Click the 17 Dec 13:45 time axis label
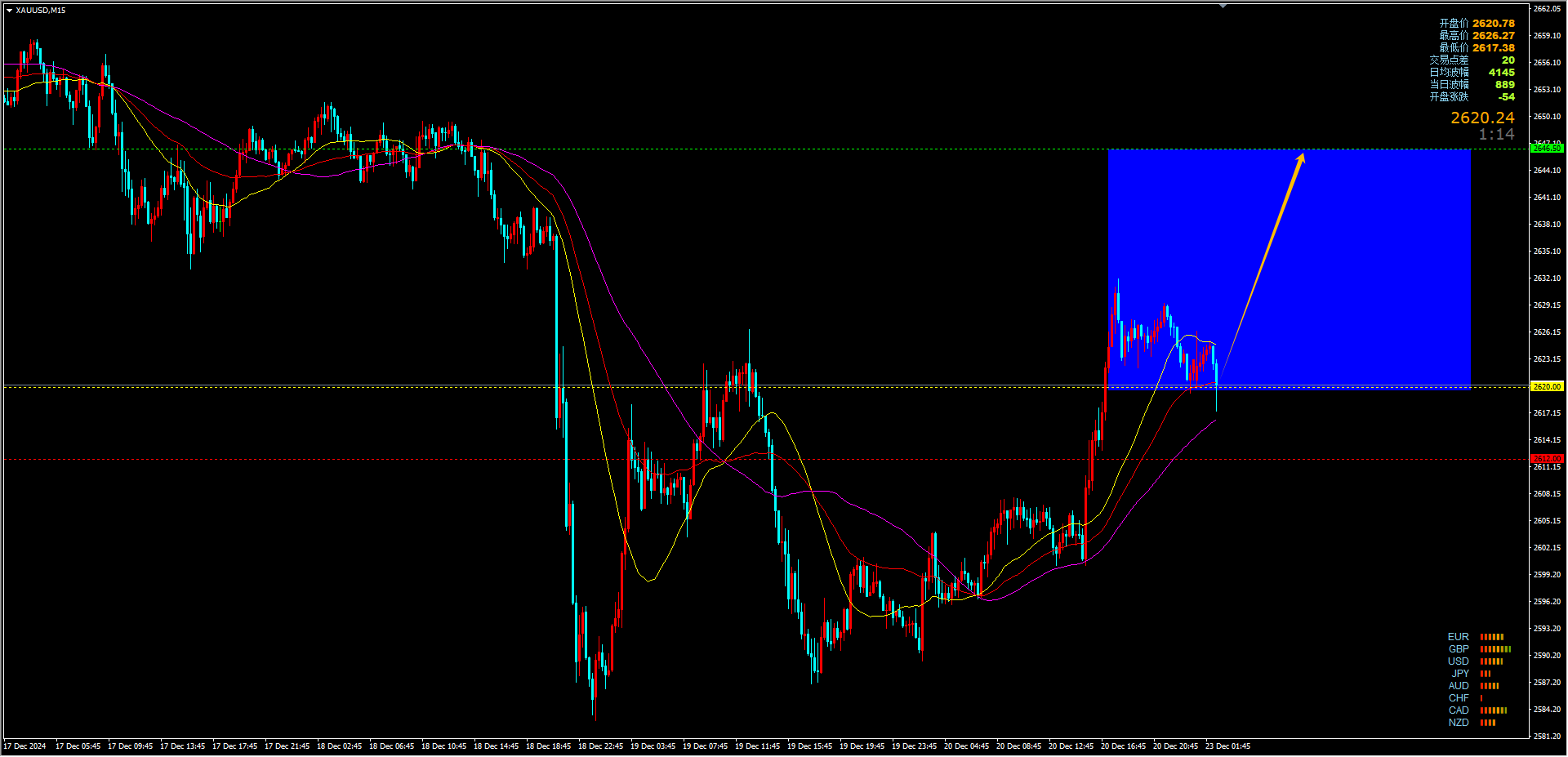Screen dimensions: 1568x757 182,746
